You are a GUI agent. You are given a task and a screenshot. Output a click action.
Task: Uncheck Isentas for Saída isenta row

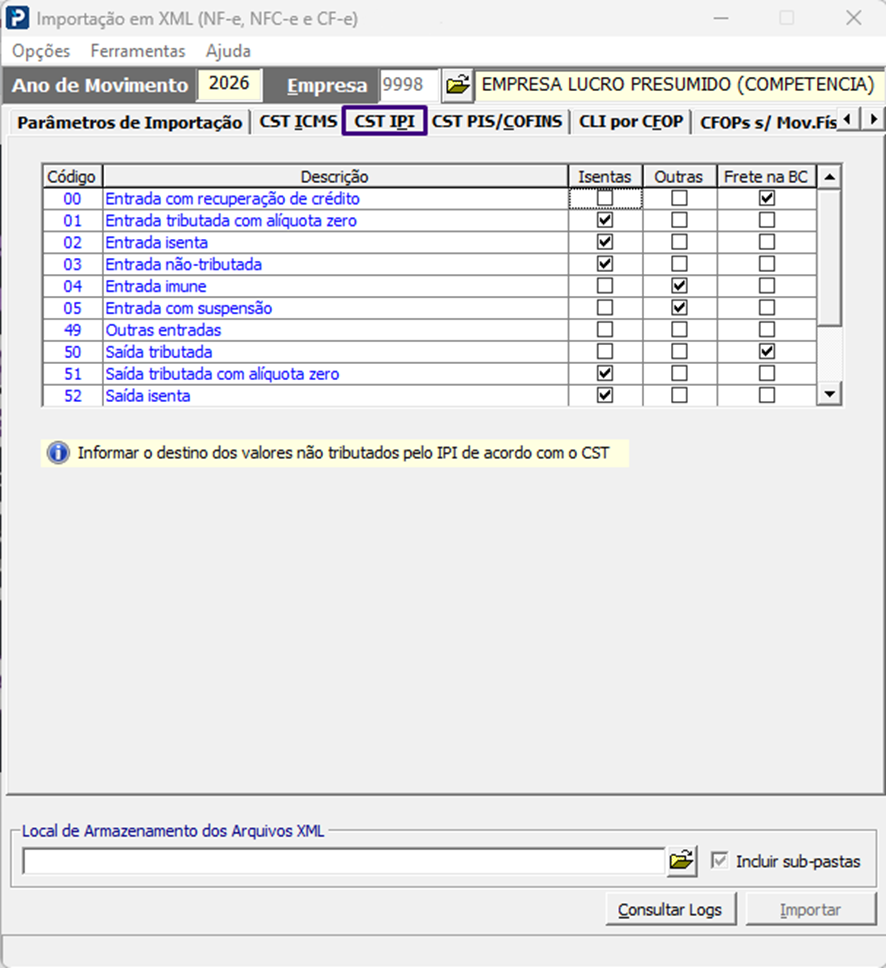605,395
